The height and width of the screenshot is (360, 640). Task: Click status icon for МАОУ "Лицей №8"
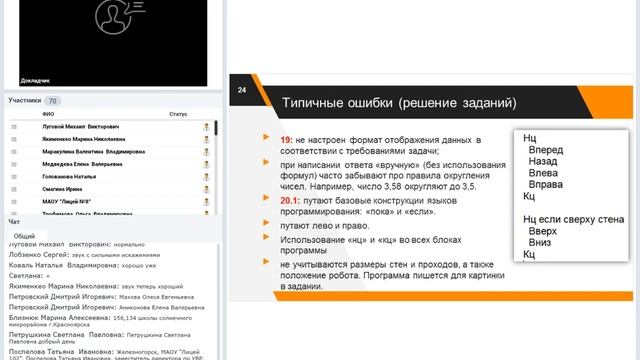[x=207, y=202]
